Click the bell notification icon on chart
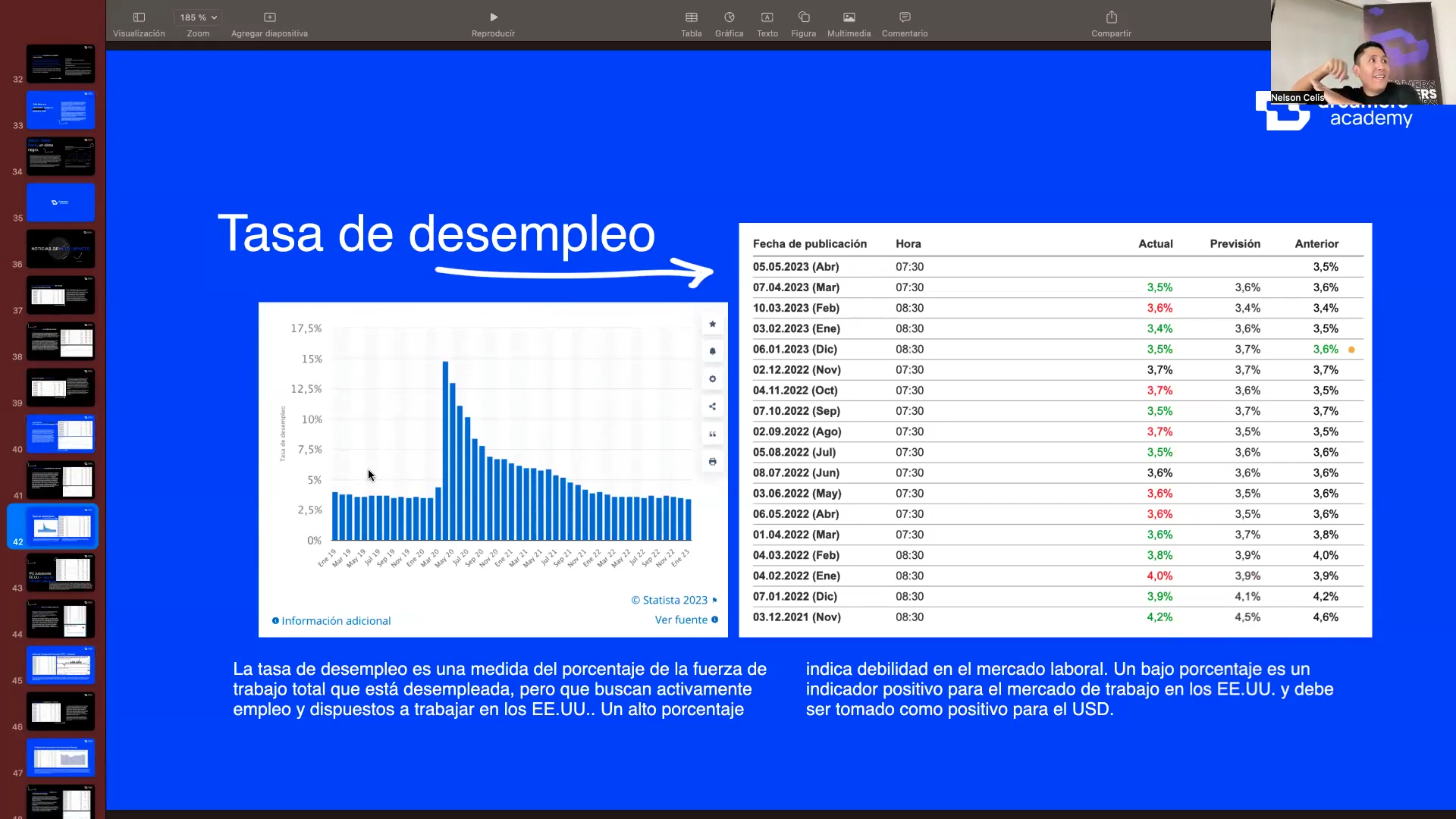1456x819 pixels. [712, 351]
